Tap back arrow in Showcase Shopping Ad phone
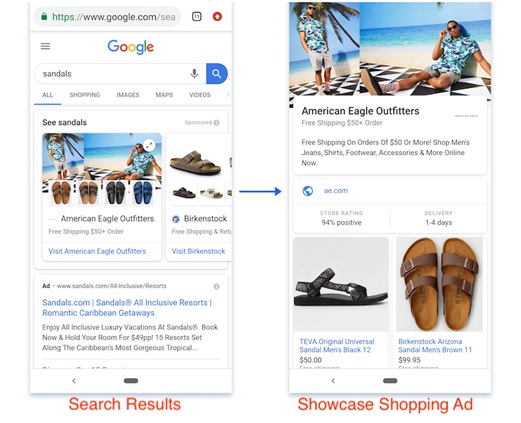 [333, 381]
